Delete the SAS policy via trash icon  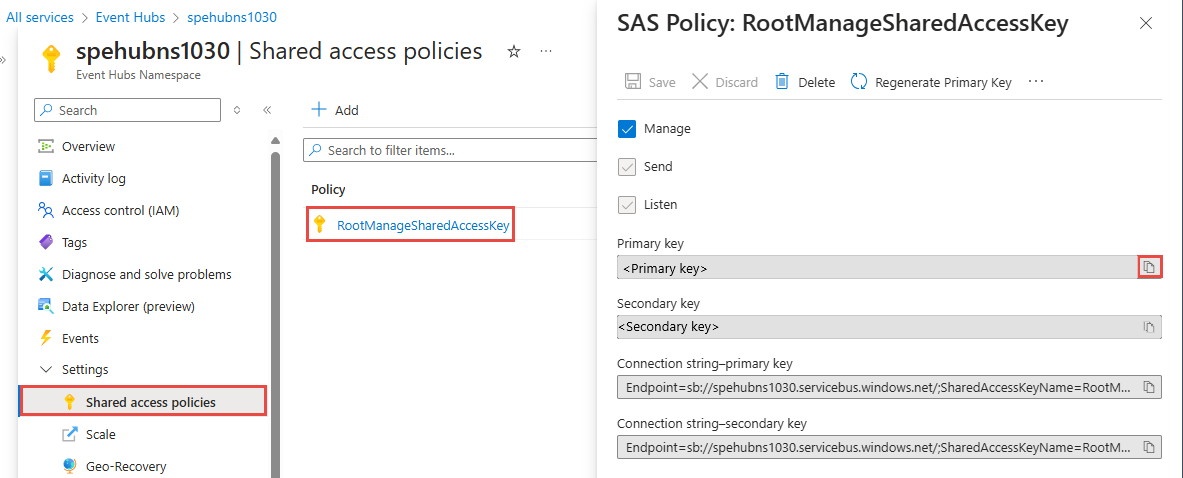tap(782, 82)
